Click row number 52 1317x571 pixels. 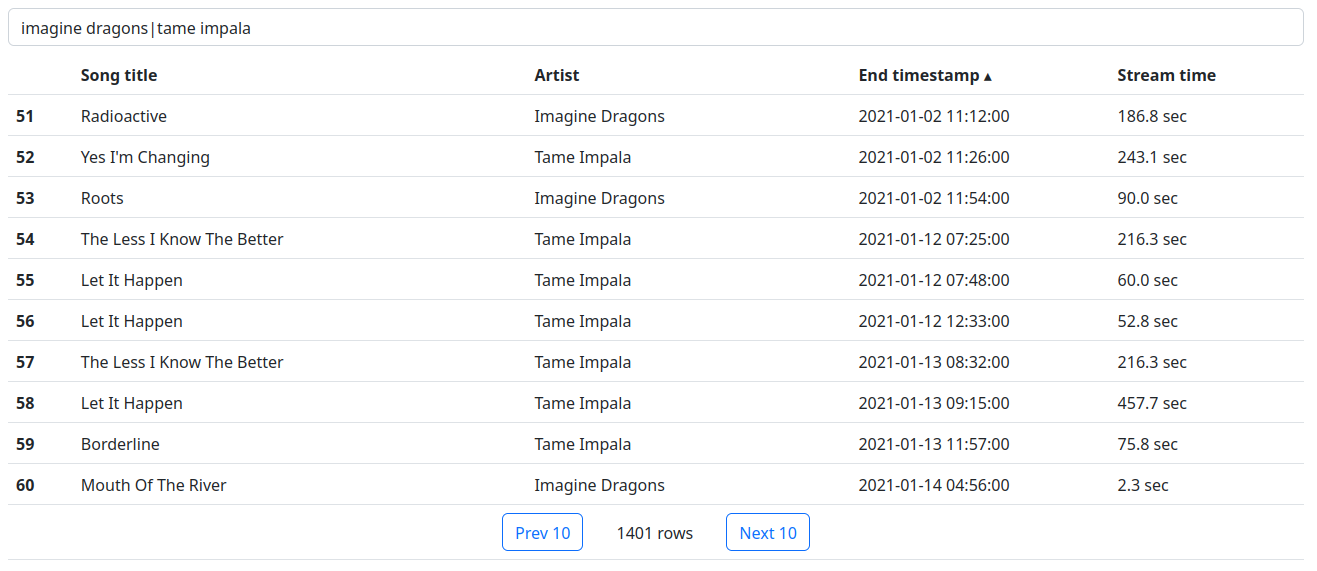(25, 157)
